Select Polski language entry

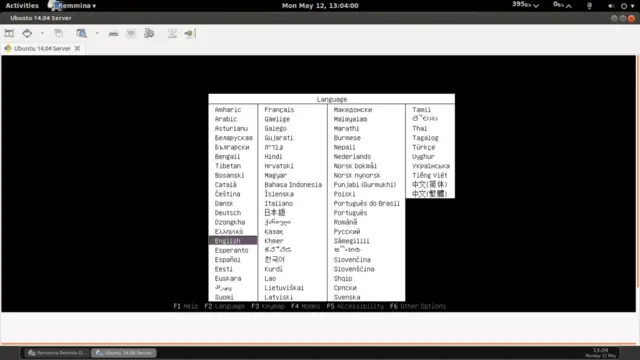pyautogui.click(x=344, y=194)
